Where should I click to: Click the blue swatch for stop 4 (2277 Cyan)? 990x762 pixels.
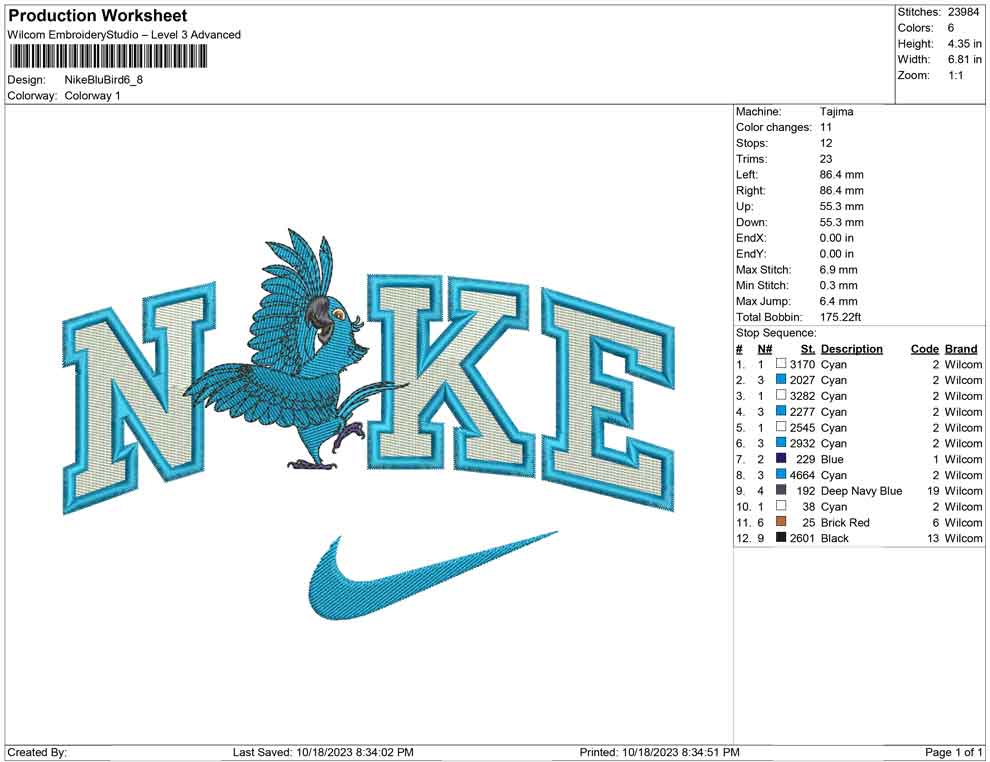click(781, 411)
